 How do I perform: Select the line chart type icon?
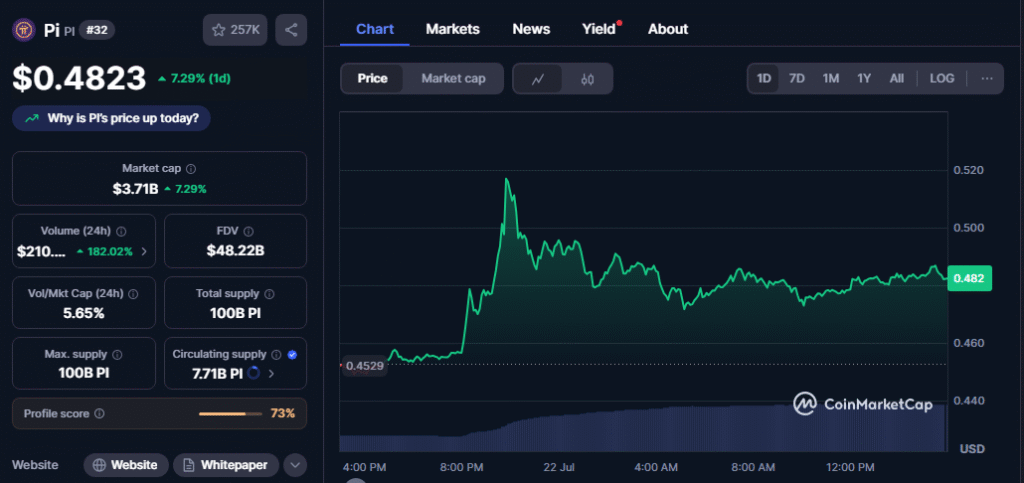(x=538, y=79)
